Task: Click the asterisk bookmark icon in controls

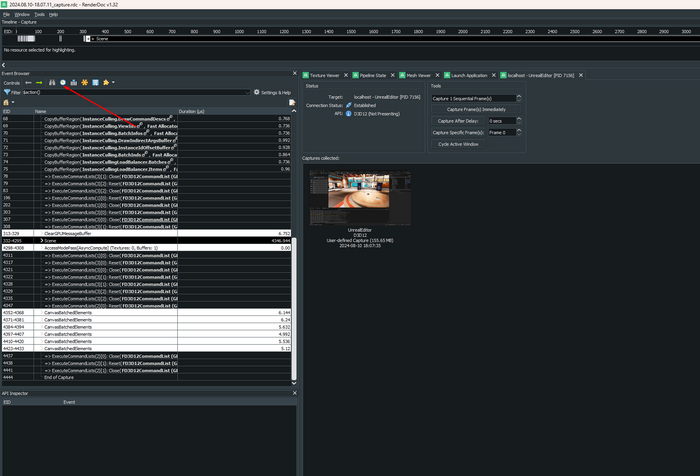Action: coord(85,82)
